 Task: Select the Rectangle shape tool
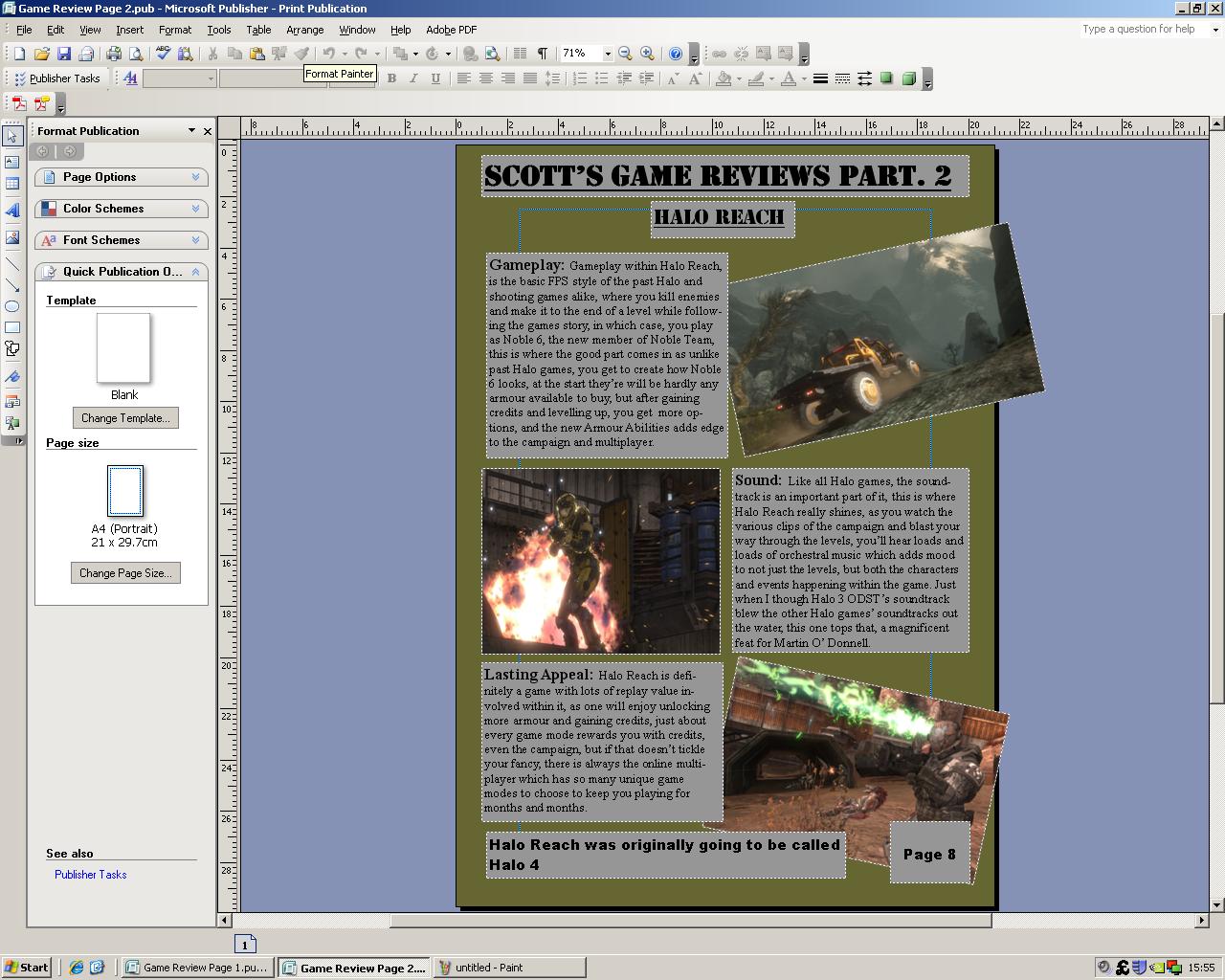click(x=12, y=327)
